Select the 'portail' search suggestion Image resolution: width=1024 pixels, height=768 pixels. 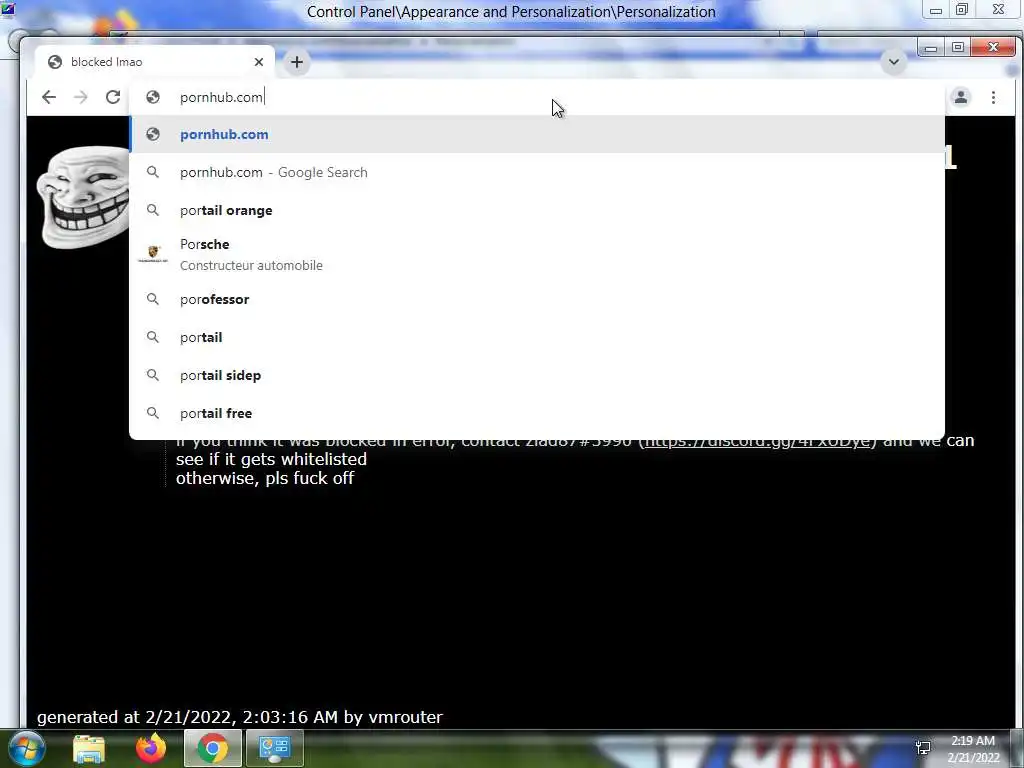coord(537,337)
